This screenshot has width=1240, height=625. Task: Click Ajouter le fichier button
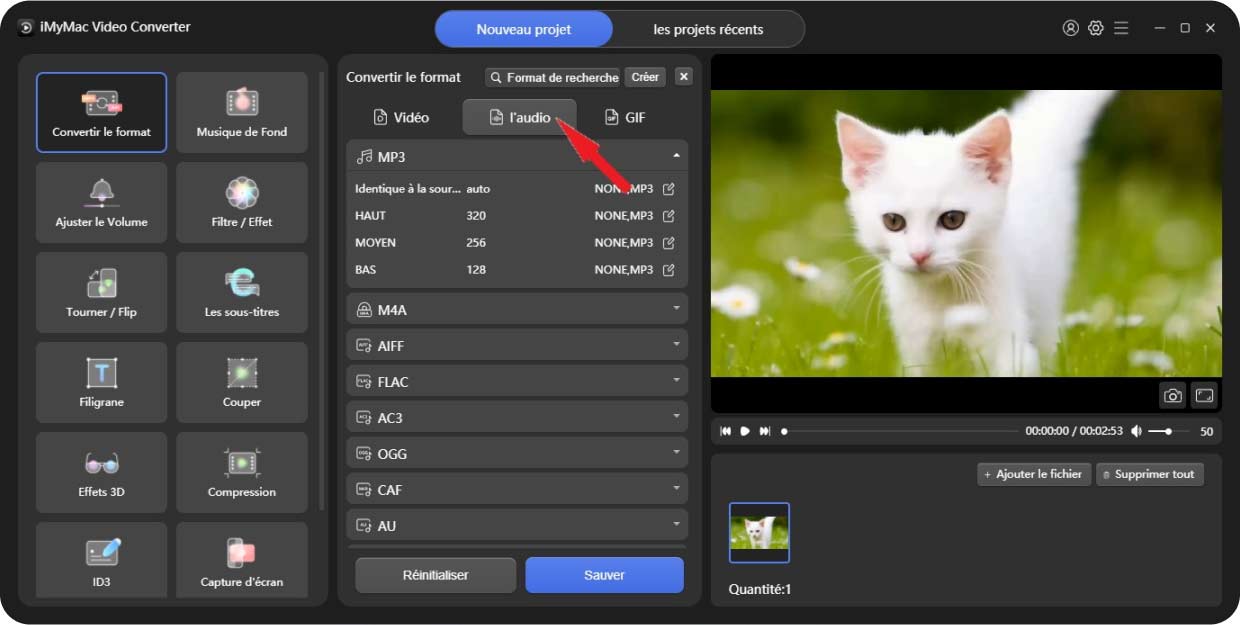[1033, 474]
